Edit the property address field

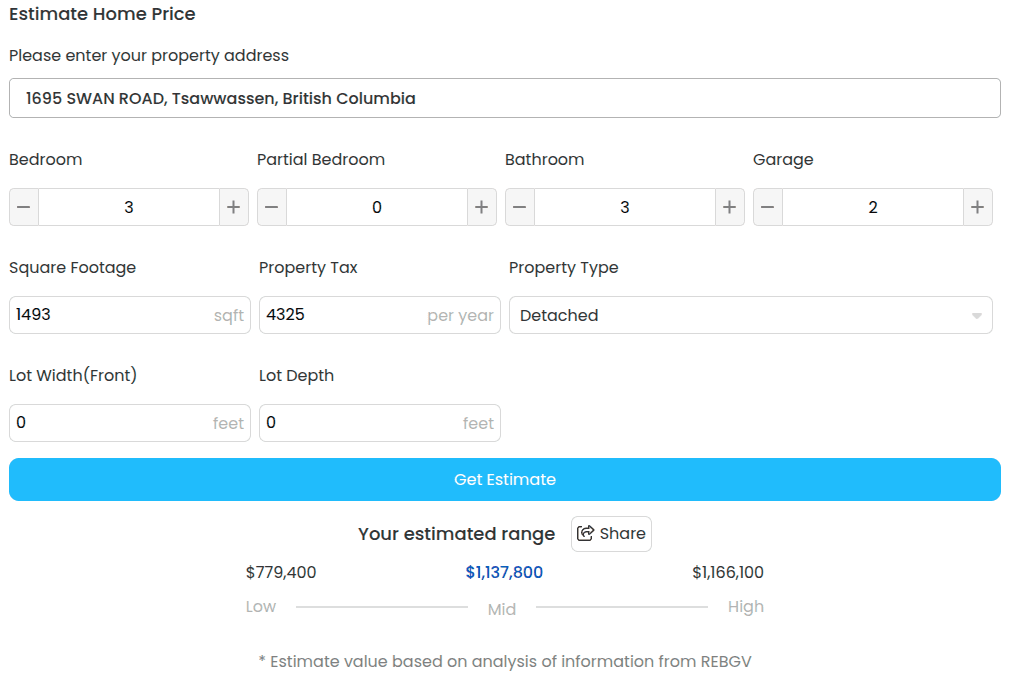(504, 98)
